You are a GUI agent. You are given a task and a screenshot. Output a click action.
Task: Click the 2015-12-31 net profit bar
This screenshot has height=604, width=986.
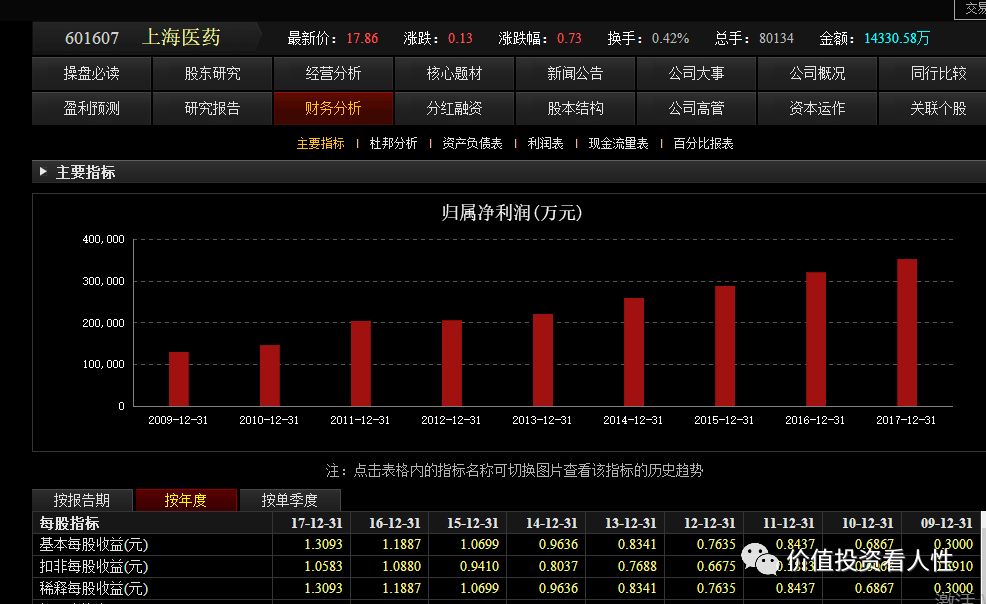click(725, 346)
